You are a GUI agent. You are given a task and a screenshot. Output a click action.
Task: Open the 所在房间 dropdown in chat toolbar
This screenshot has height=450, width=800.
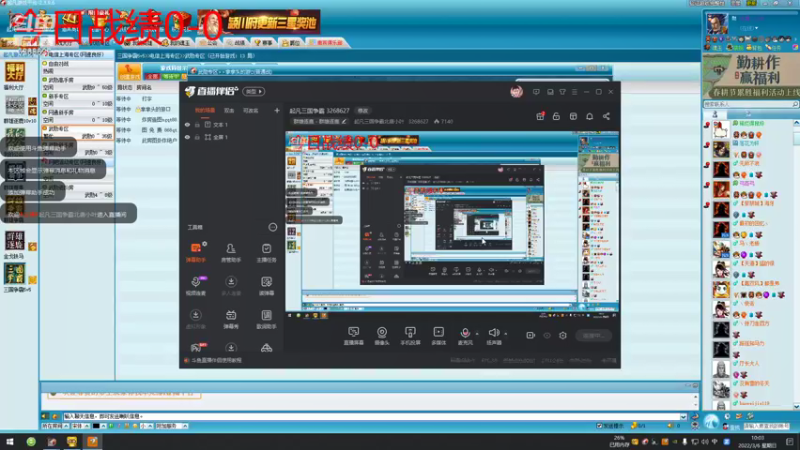[55, 426]
